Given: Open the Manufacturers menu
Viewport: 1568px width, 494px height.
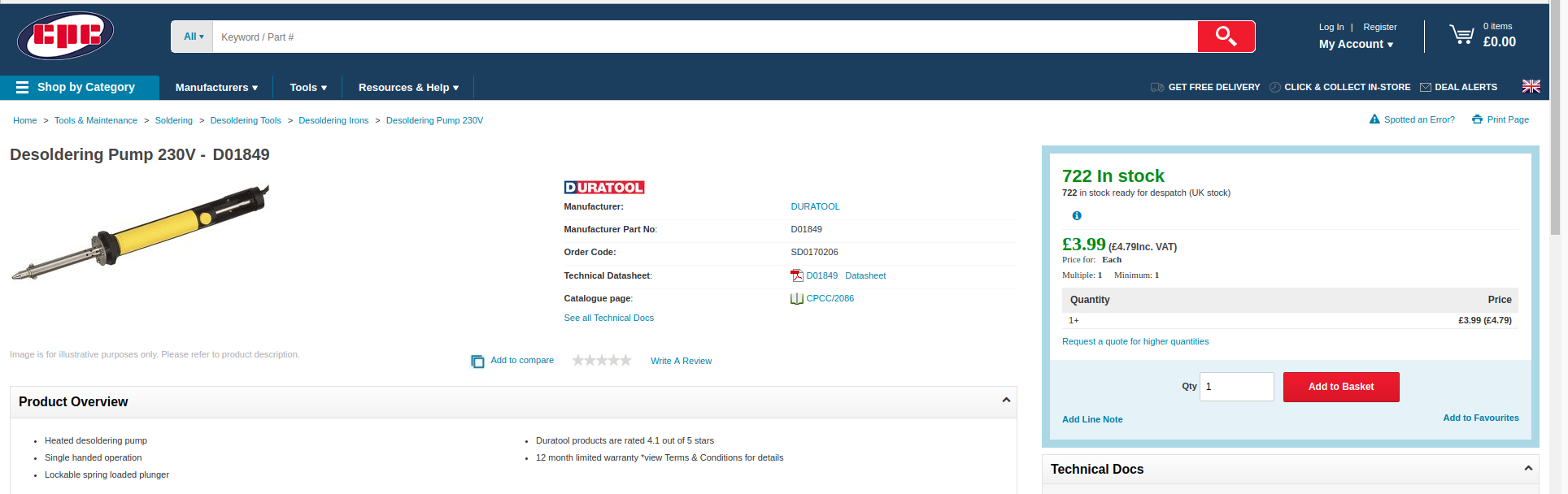Looking at the screenshot, I should [216, 87].
